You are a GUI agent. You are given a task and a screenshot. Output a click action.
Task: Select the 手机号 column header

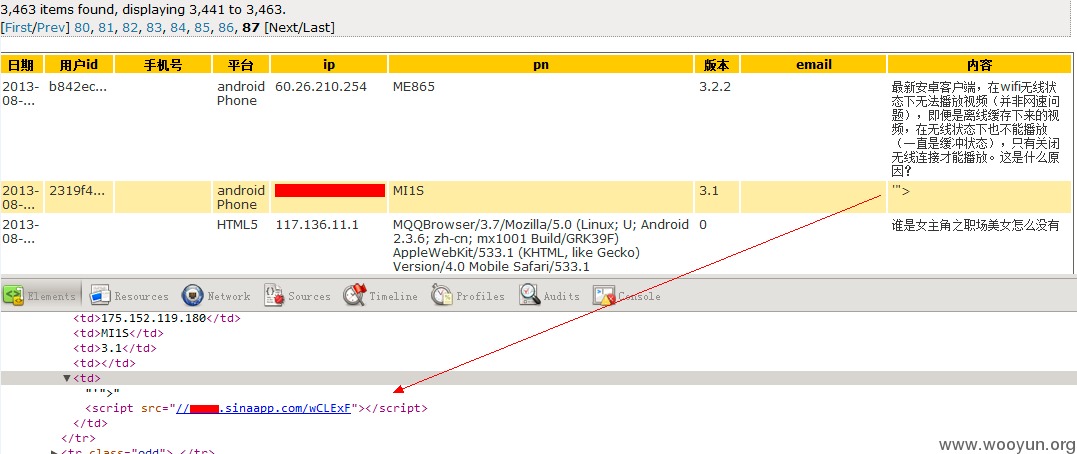163,65
